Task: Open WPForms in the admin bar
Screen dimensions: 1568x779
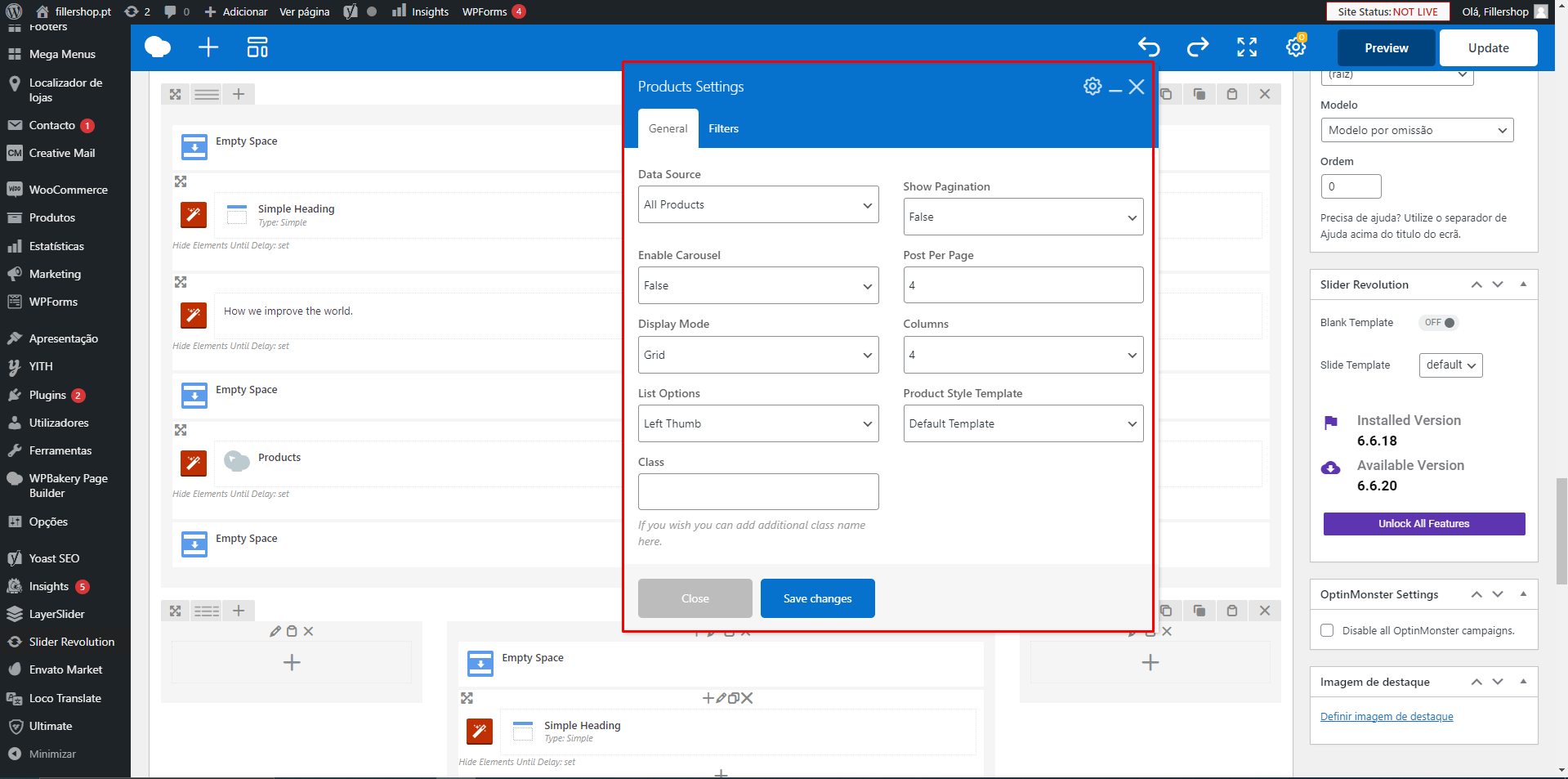Action: [494, 11]
